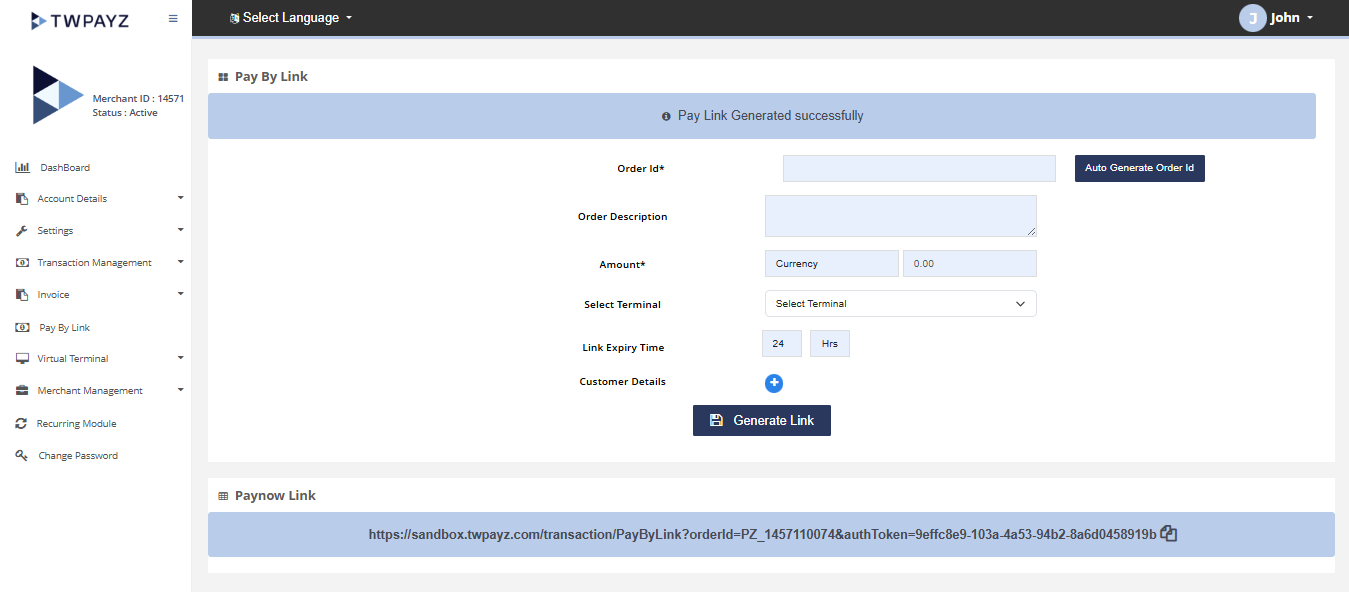Image resolution: width=1349 pixels, height=592 pixels.
Task: Click the Change Password key icon
Action: pos(21,455)
